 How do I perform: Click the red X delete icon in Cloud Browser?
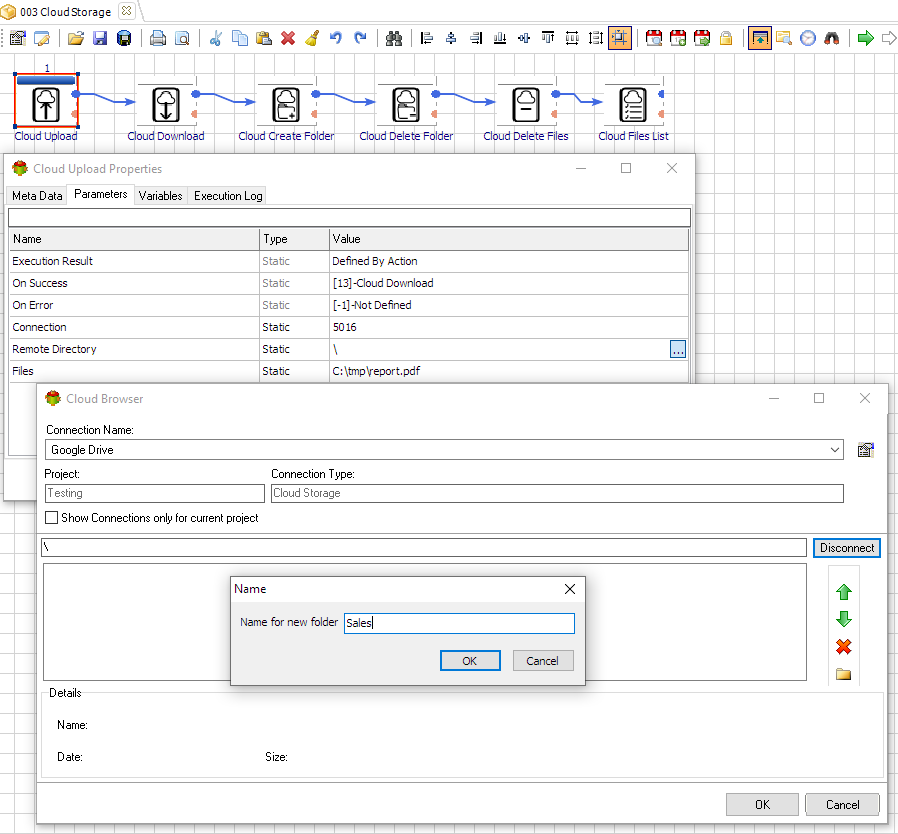(x=844, y=647)
